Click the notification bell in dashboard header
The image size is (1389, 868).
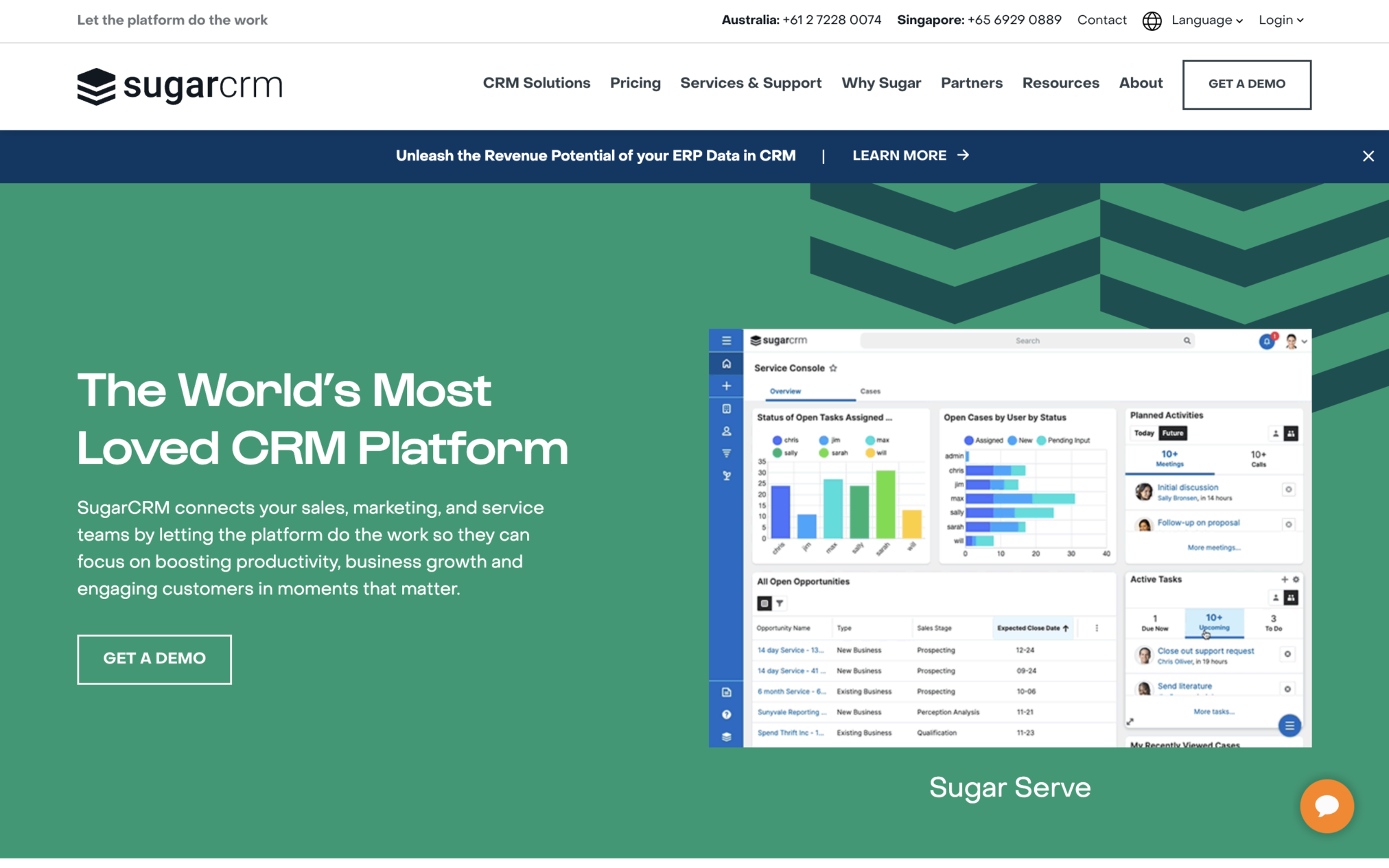1267,341
